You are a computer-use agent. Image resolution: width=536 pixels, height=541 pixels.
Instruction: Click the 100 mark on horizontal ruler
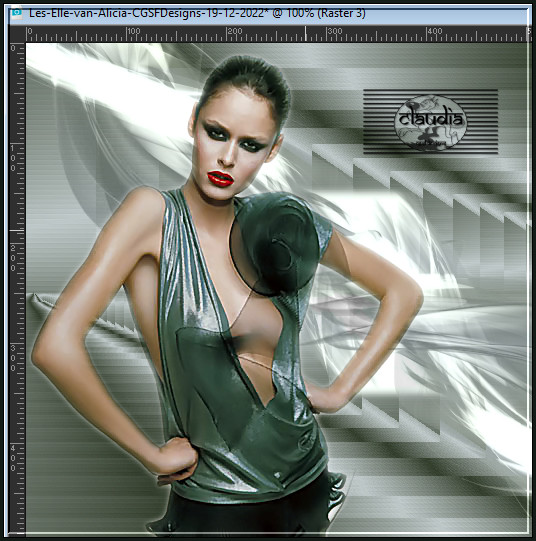(134, 31)
